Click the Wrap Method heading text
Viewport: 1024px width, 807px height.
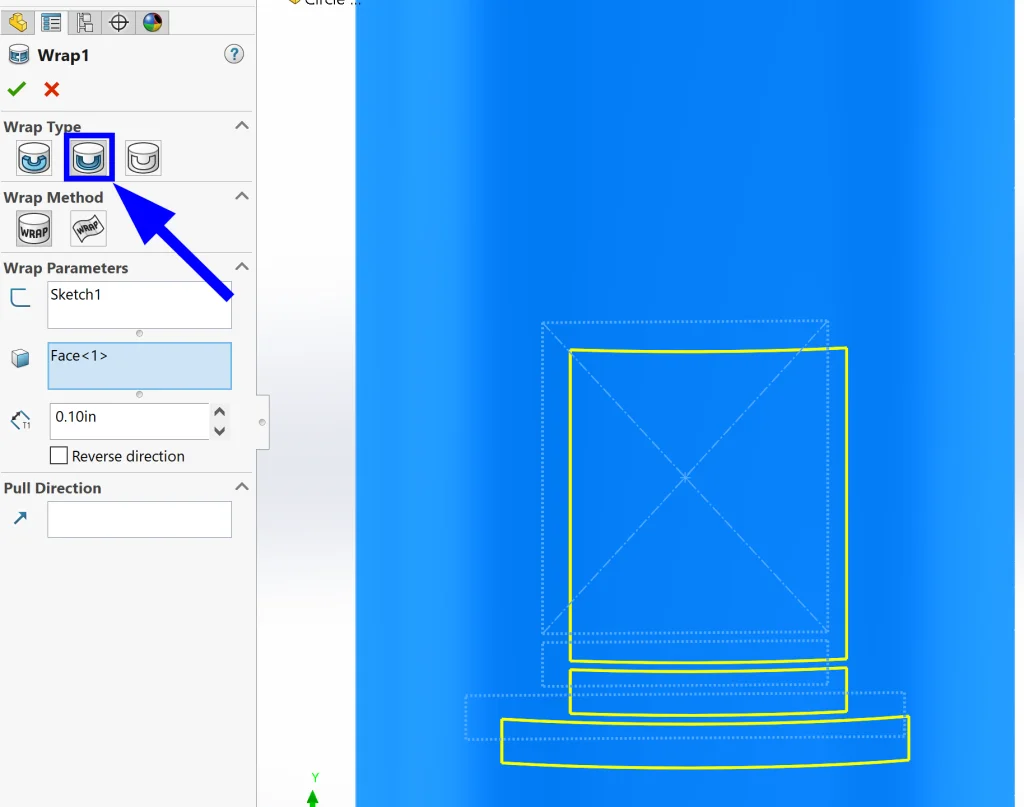click(x=54, y=197)
